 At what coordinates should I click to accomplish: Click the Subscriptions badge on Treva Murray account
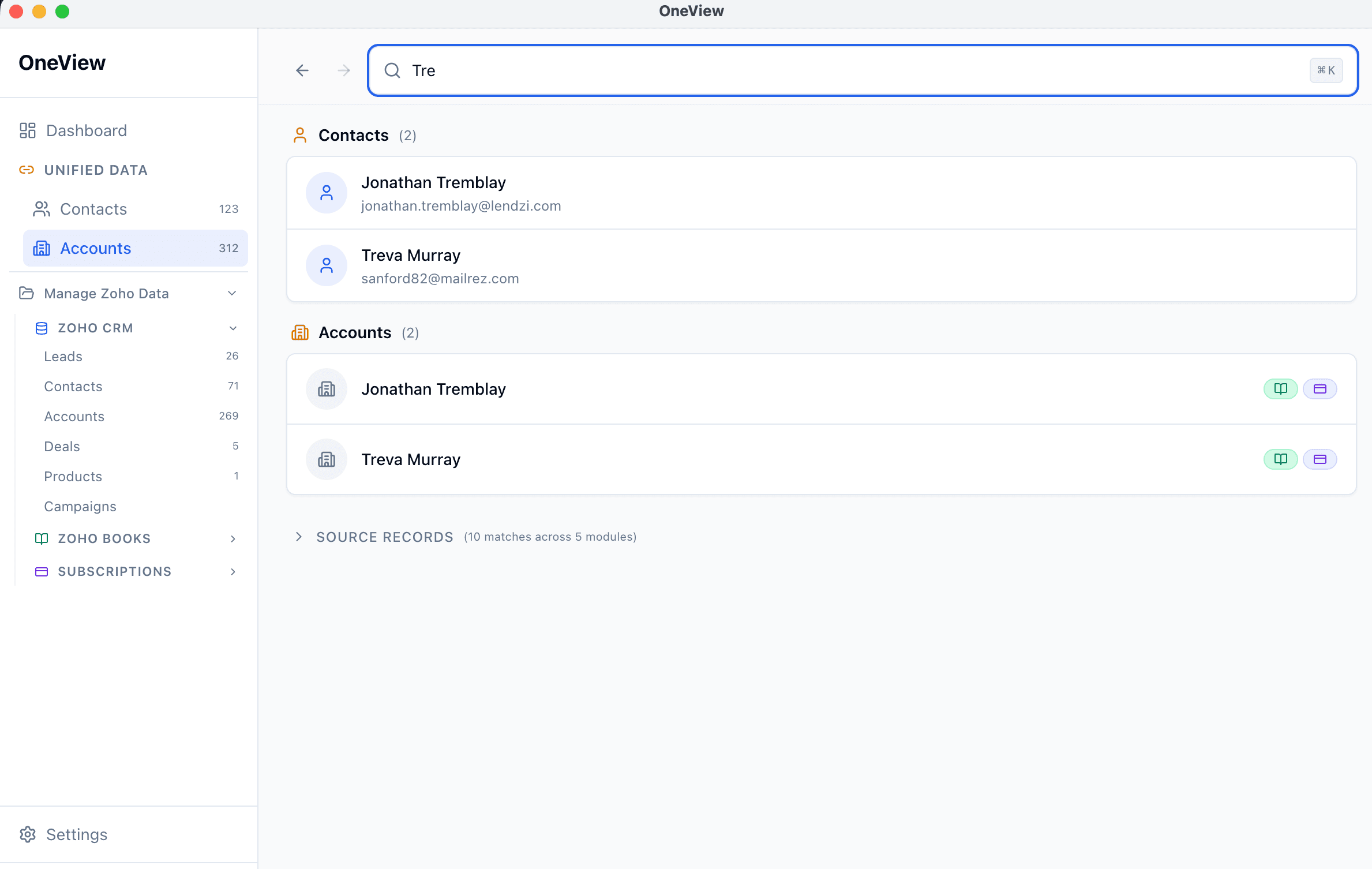point(1321,459)
